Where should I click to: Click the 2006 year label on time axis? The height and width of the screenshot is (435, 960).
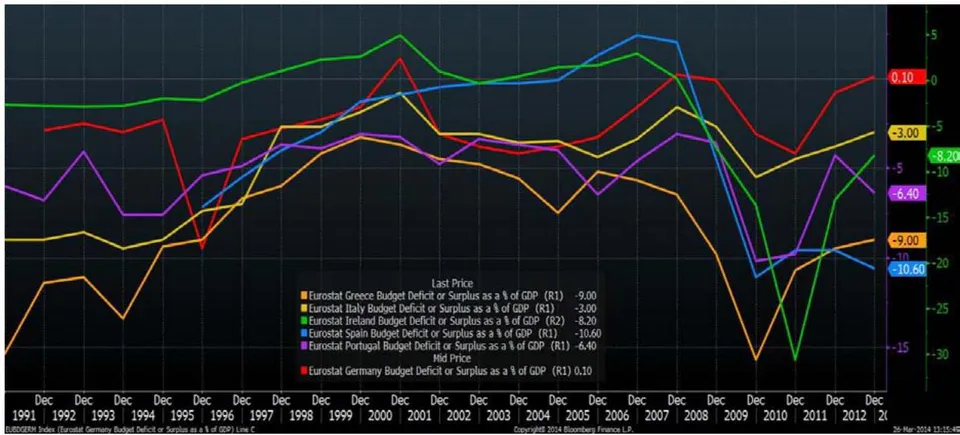click(618, 416)
